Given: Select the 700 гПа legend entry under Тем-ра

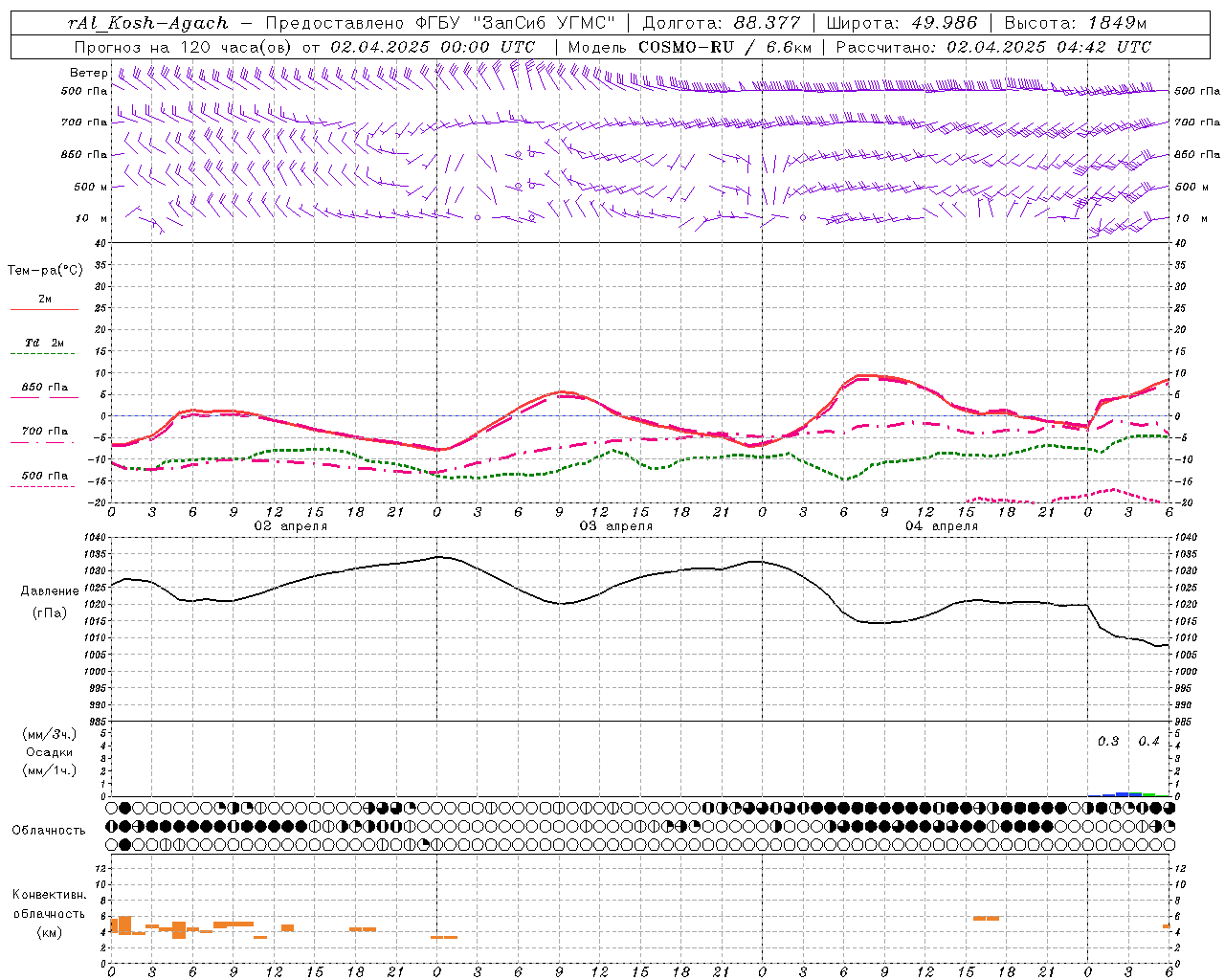Looking at the screenshot, I should pyautogui.click(x=45, y=432).
